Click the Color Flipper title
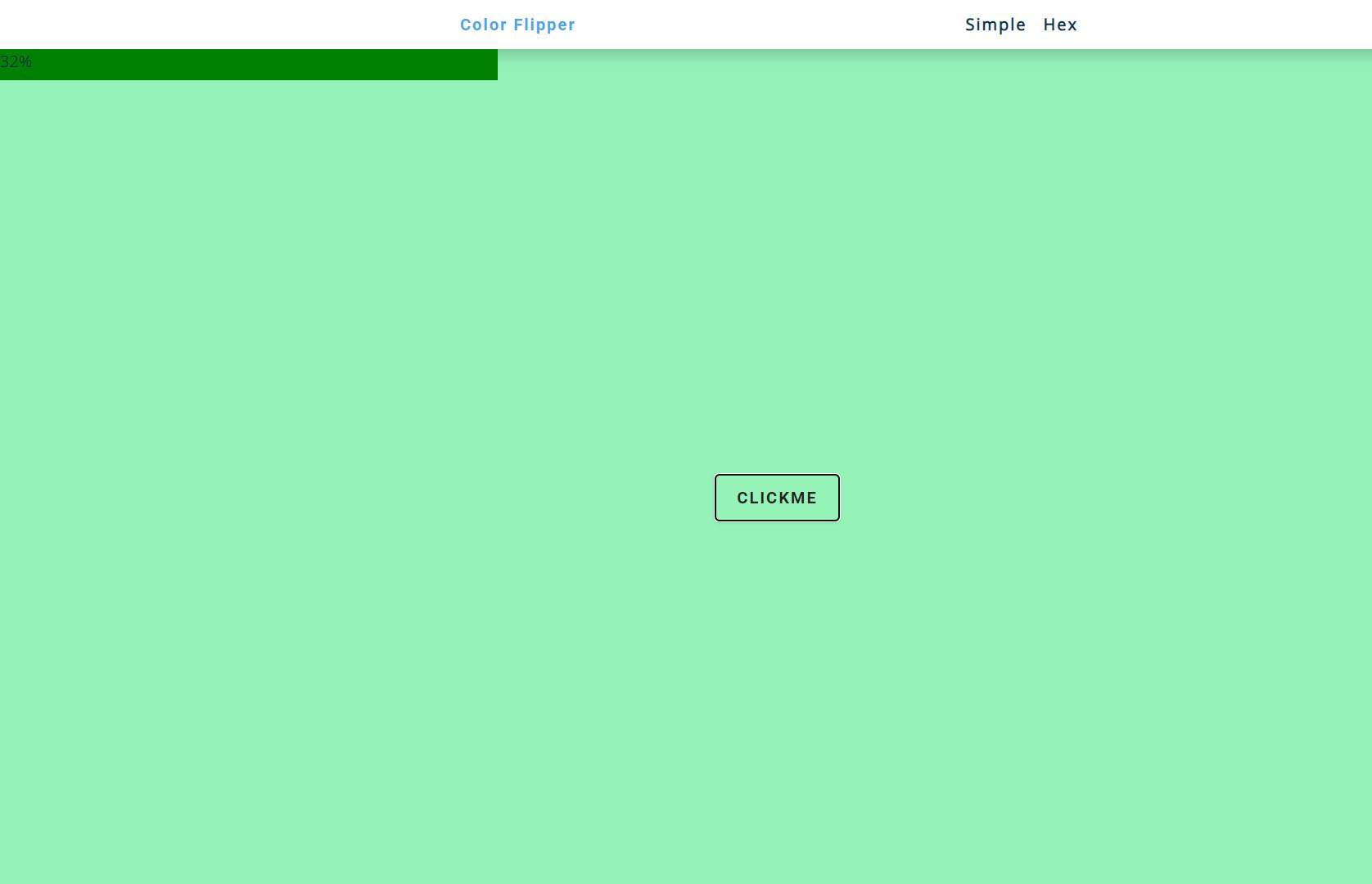This screenshot has height=884, width=1372. click(x=517, y=25)
